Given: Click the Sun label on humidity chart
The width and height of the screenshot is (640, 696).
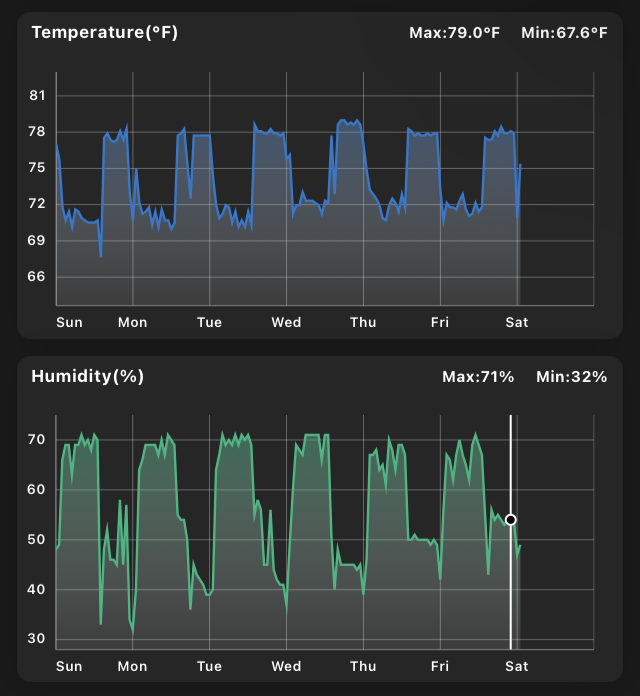Looking at the screenshot, I should [69, 666].
